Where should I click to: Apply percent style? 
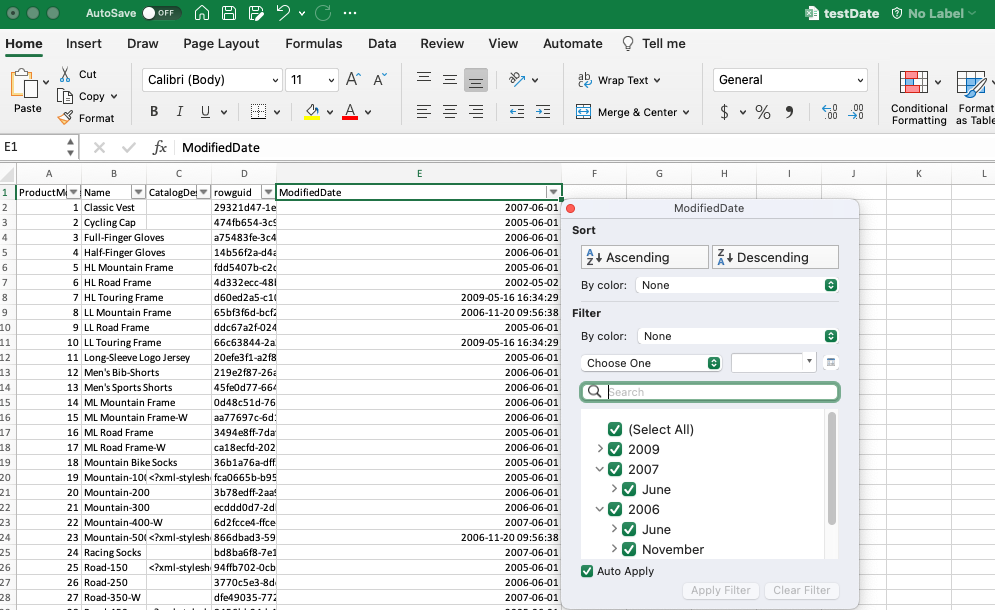[763, 112]
